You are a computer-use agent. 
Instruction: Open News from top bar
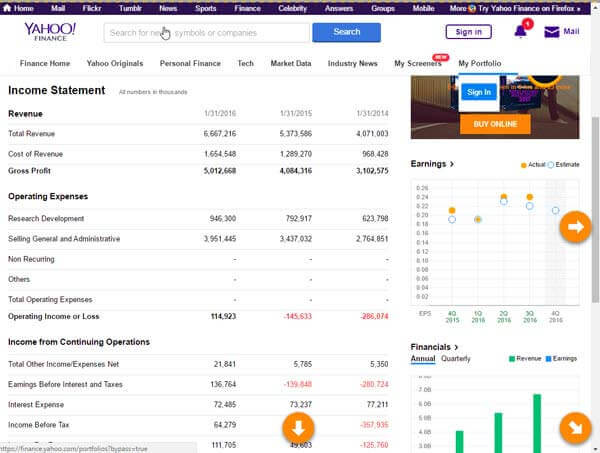[168, 8]
